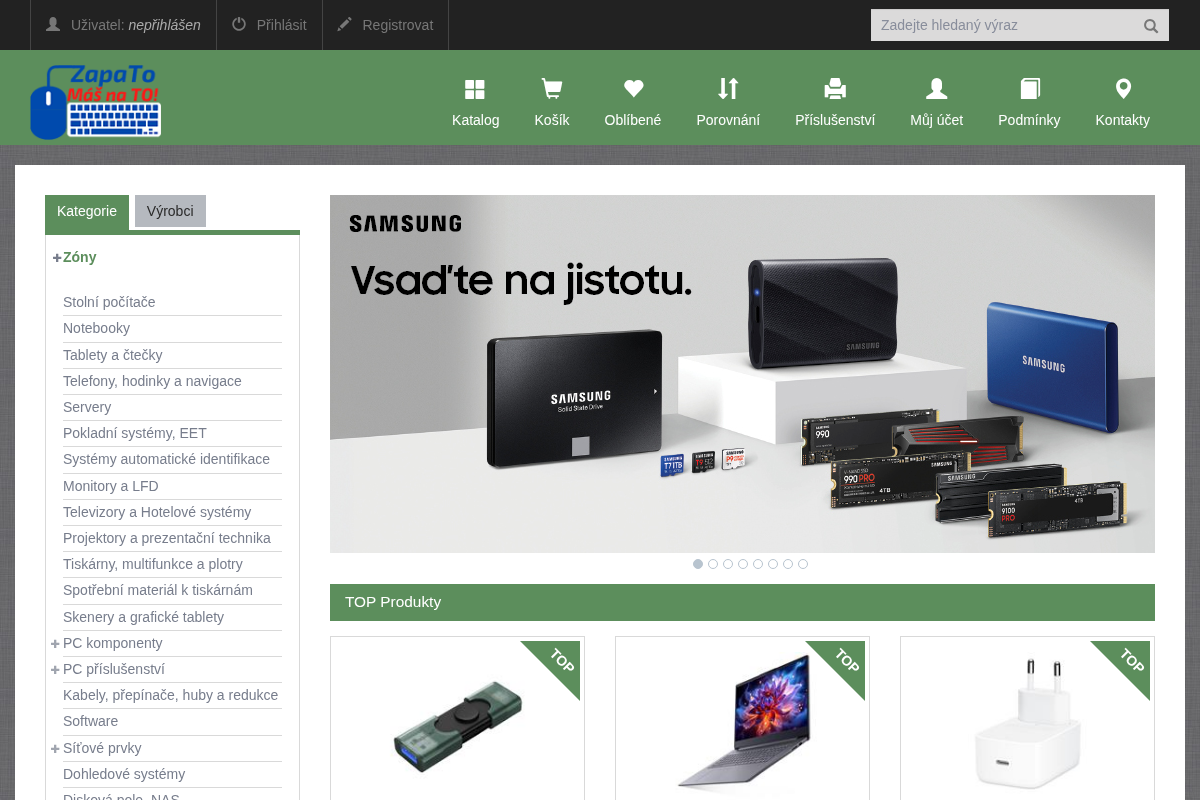
Task: Open the Oblíbené heart icon
Action: (x=633, y=89)
